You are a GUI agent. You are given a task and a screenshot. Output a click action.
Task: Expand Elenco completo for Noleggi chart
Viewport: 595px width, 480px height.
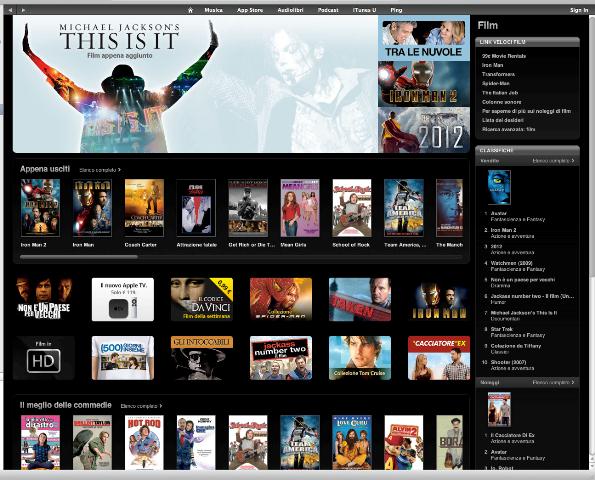pos(553,382)
